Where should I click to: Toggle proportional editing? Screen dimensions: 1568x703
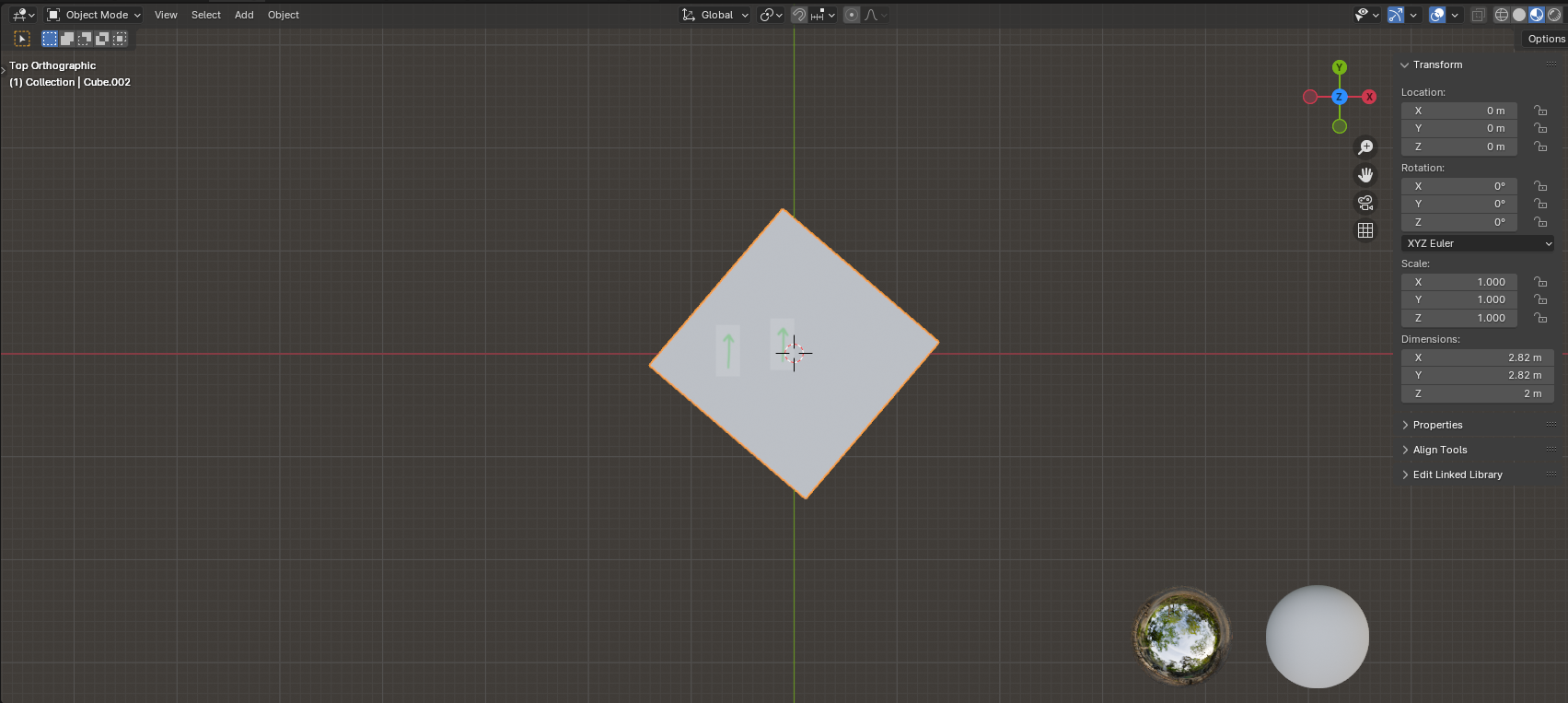(852, 15)
